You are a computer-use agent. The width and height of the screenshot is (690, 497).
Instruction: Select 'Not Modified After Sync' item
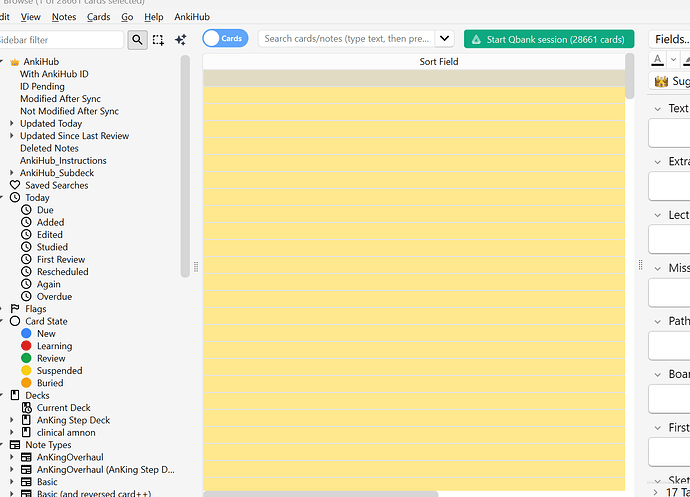point(70,111)
